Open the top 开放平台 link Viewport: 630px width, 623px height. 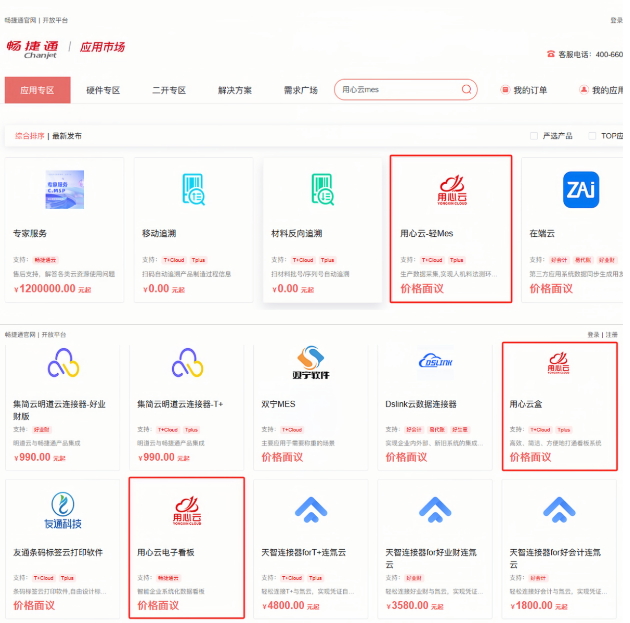click(55, 20)
